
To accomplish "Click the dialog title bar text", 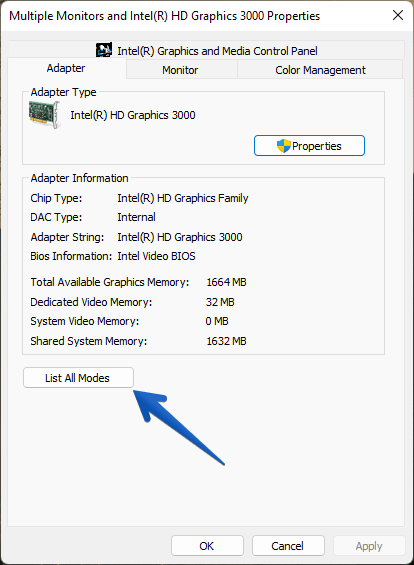I will 164,16.
